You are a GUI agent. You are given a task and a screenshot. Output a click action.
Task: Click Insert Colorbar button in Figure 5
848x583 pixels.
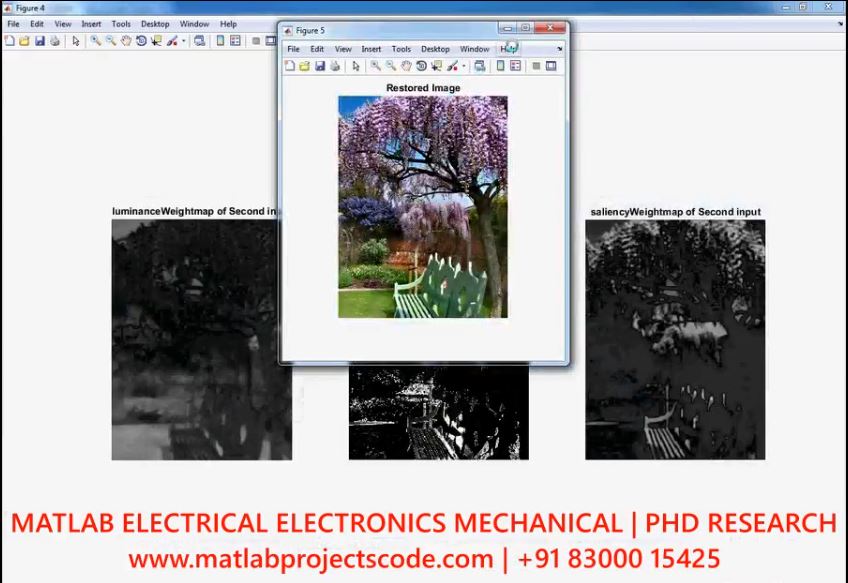[500, 66]
